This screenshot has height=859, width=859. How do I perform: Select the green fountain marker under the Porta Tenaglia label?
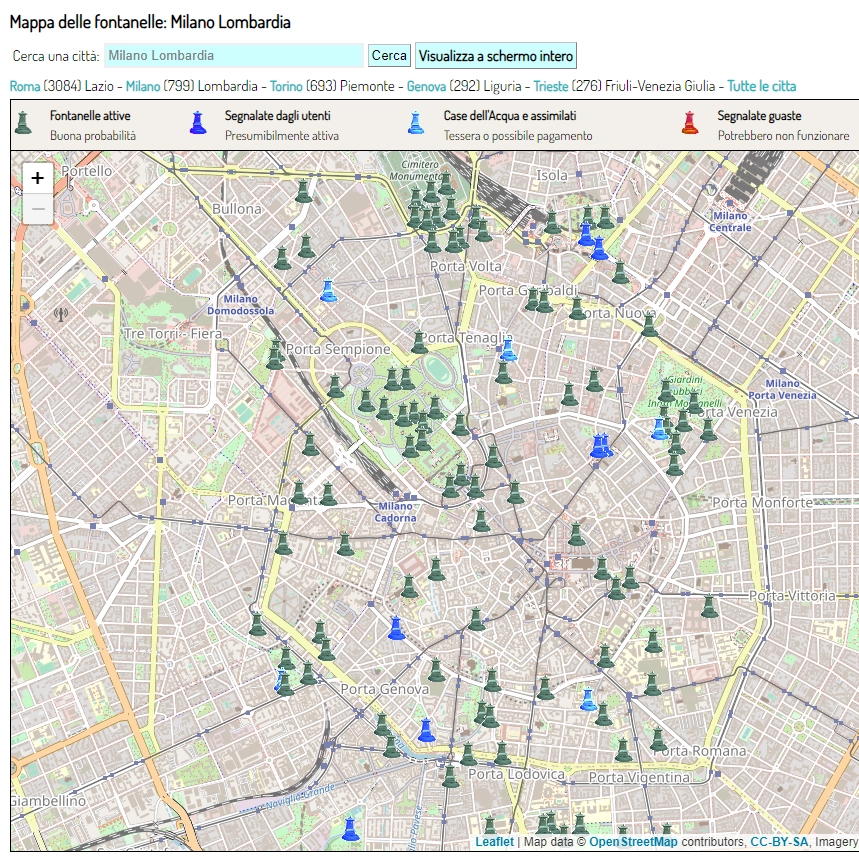click(x=503, y=373)
